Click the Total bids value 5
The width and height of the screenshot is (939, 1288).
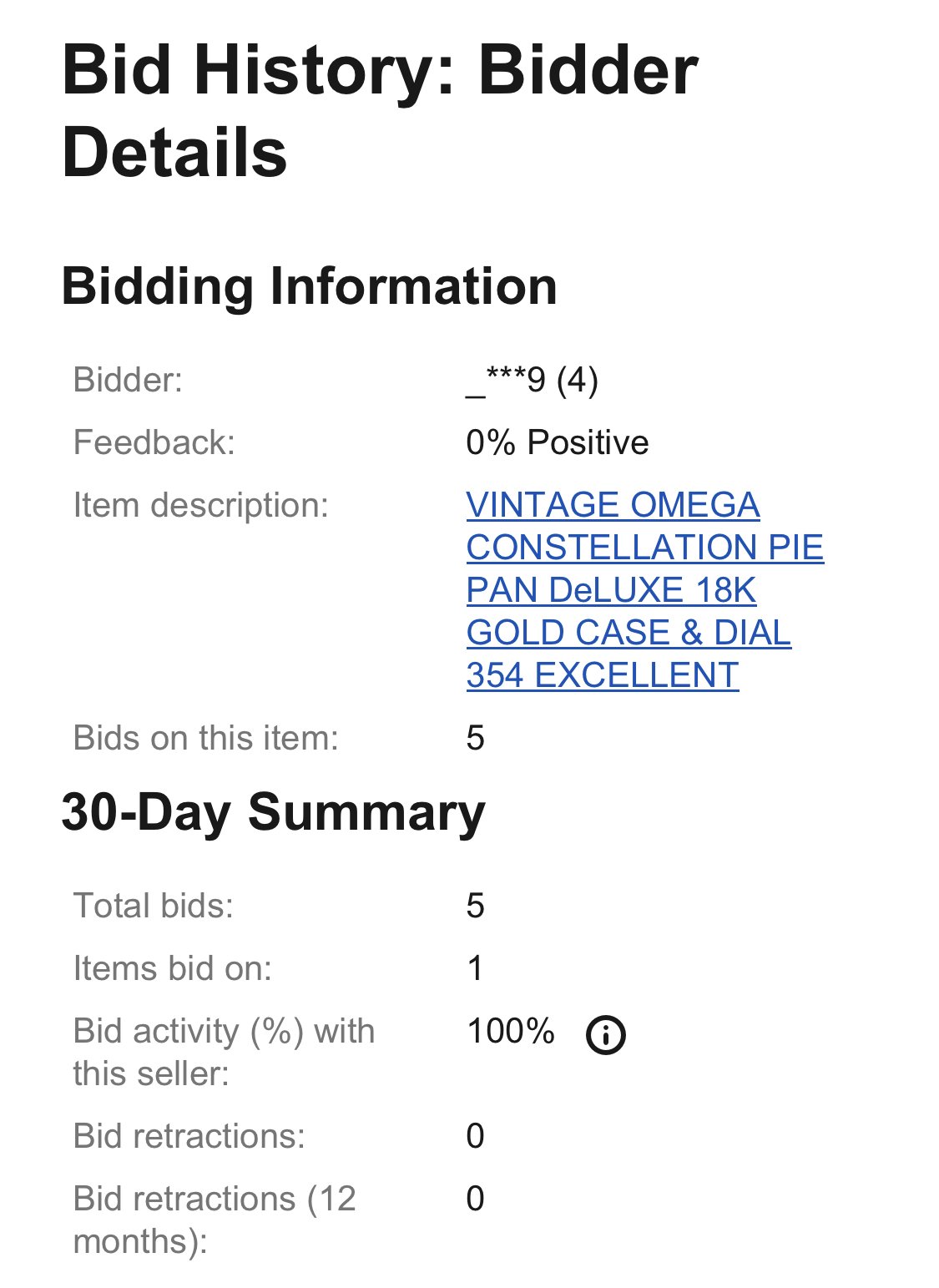click(x=475, y=906)
